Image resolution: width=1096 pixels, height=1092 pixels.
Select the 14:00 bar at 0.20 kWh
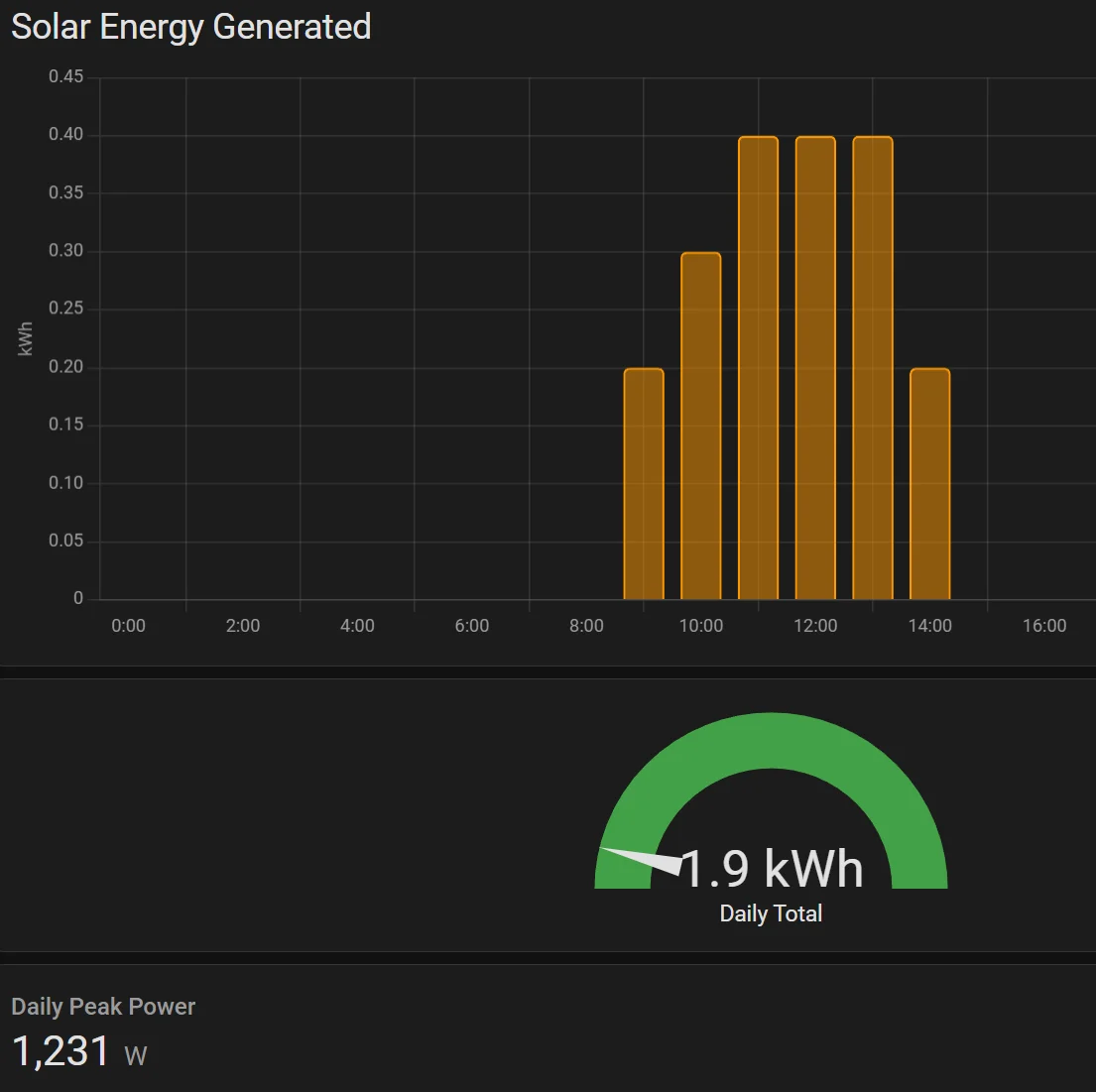click(x=929, y=484)
